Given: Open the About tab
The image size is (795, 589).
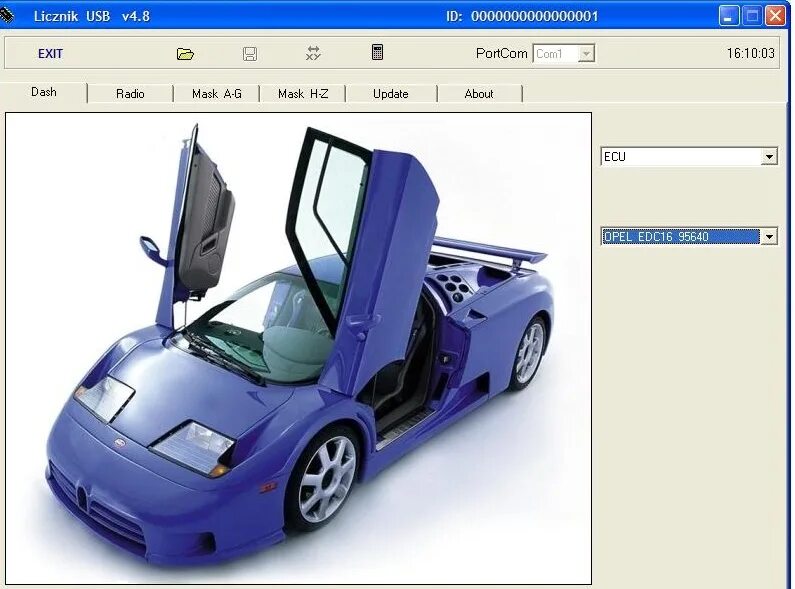Looking at the screenshot, I should pos(479,94).
